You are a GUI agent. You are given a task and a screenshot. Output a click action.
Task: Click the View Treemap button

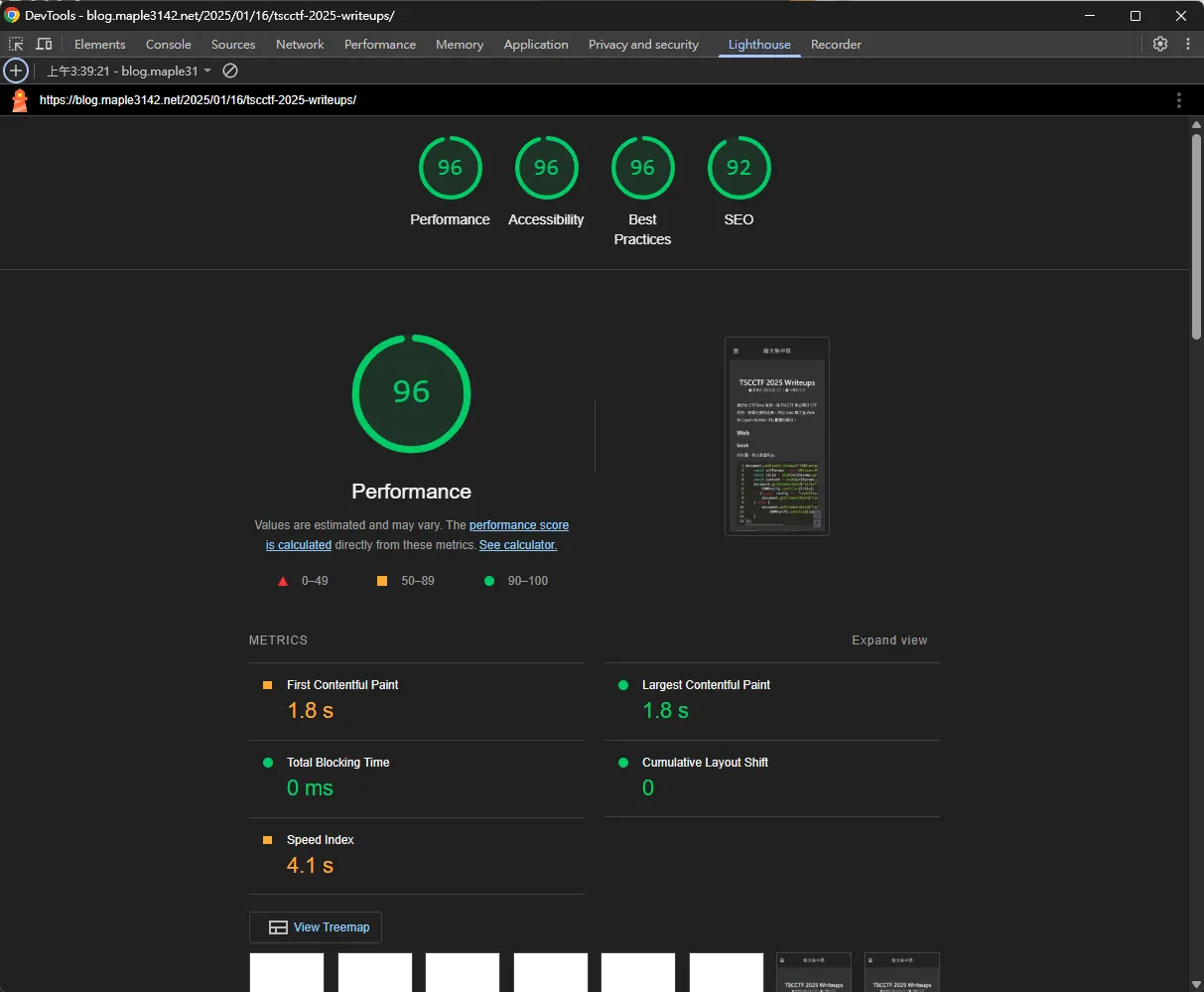(316, 927)
